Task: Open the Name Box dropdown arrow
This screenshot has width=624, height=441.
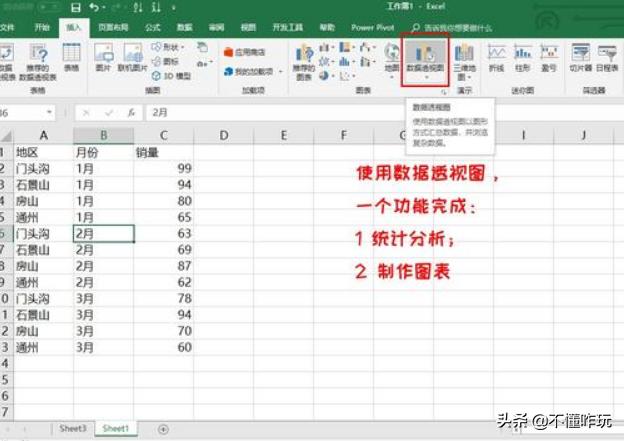Action: [x=49, y=113]
